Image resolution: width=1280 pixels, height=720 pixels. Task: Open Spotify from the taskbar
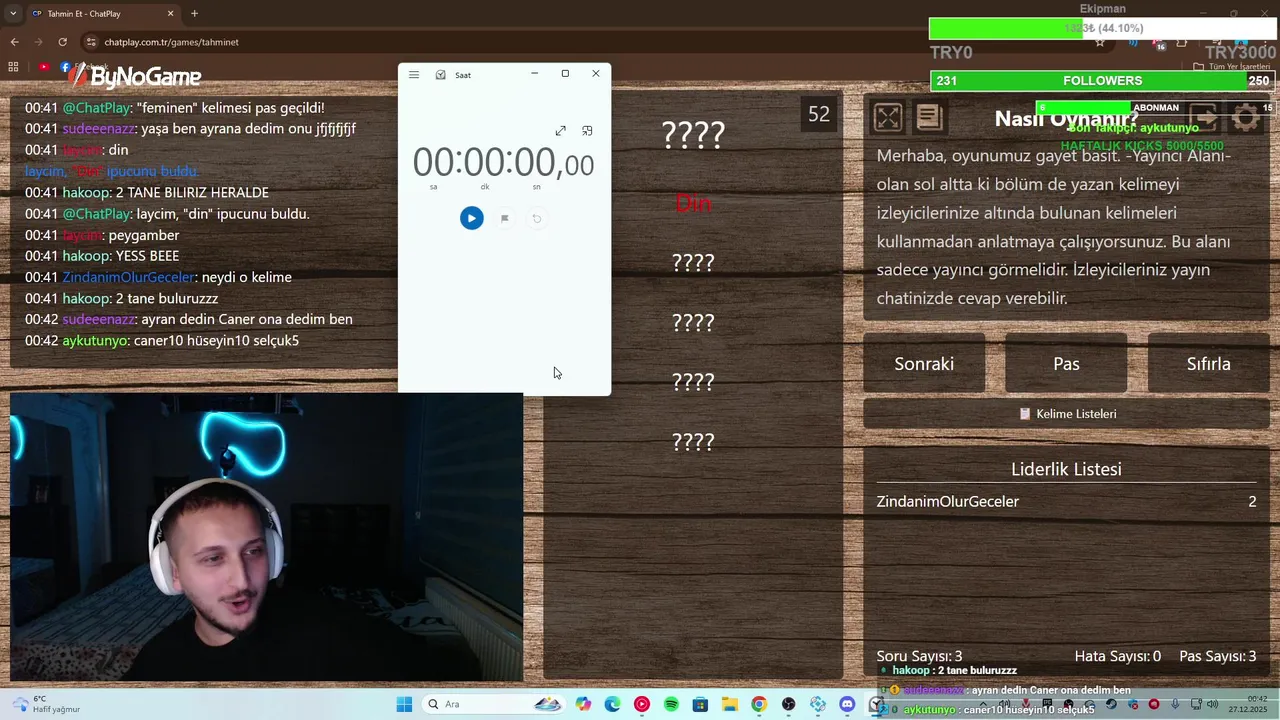pos(671,704)
